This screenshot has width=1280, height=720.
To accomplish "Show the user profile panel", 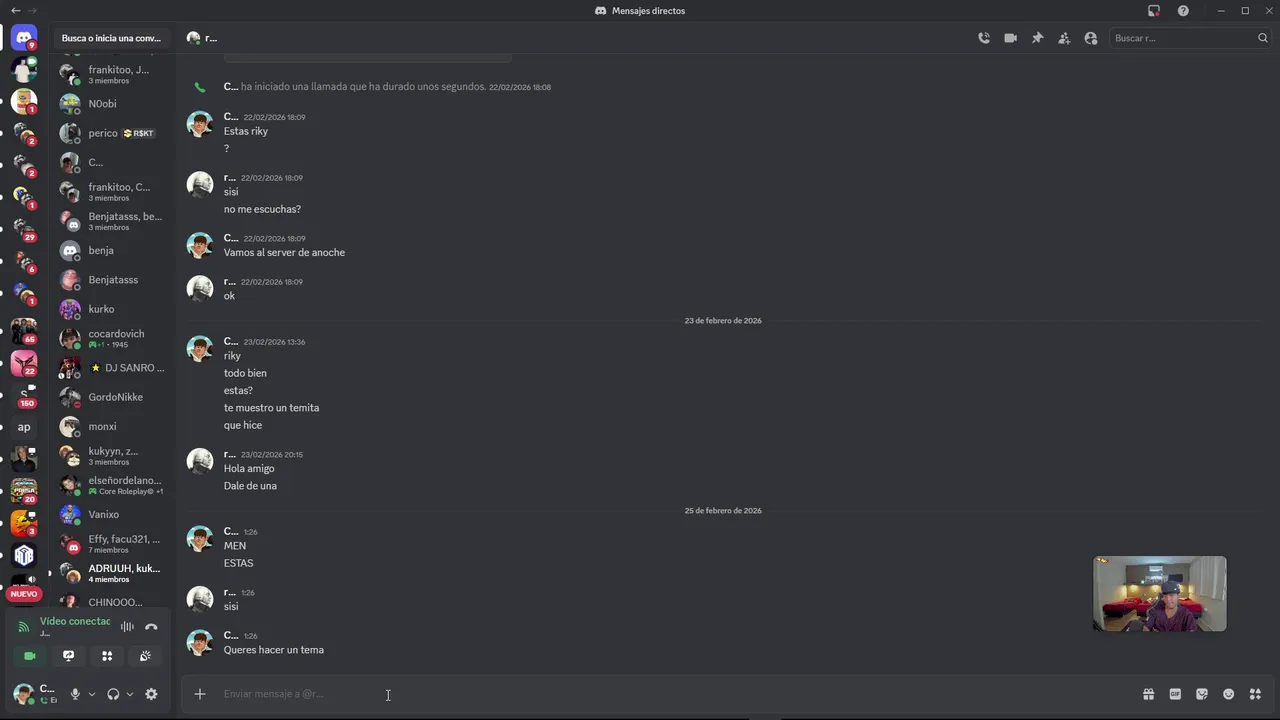I will tap(1091, 38).
